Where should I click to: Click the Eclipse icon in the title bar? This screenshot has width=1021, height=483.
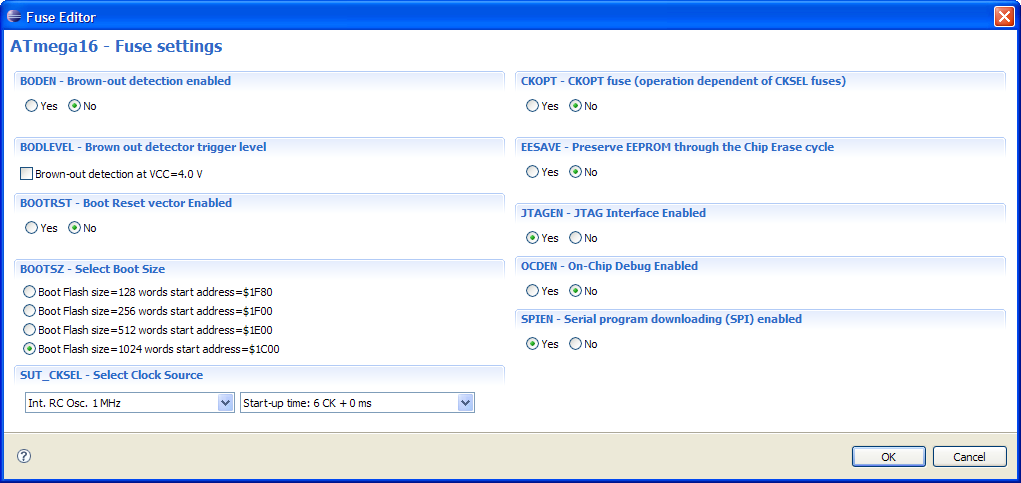pyautogui.click(x=14, y=17)
